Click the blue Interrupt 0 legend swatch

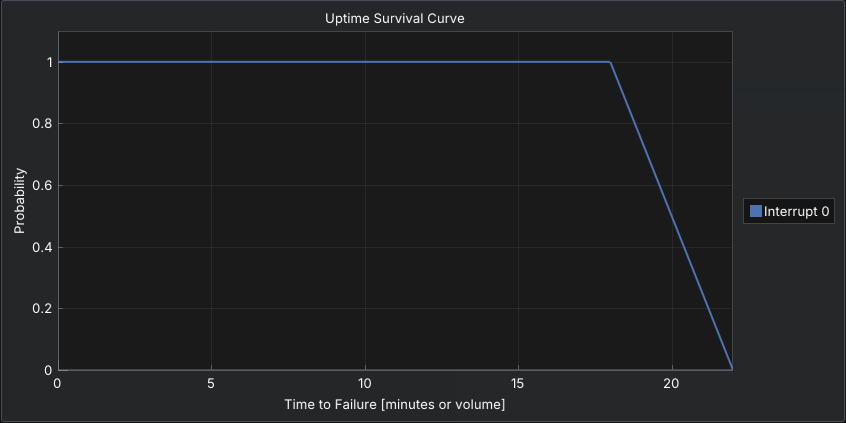coord(756,211)
